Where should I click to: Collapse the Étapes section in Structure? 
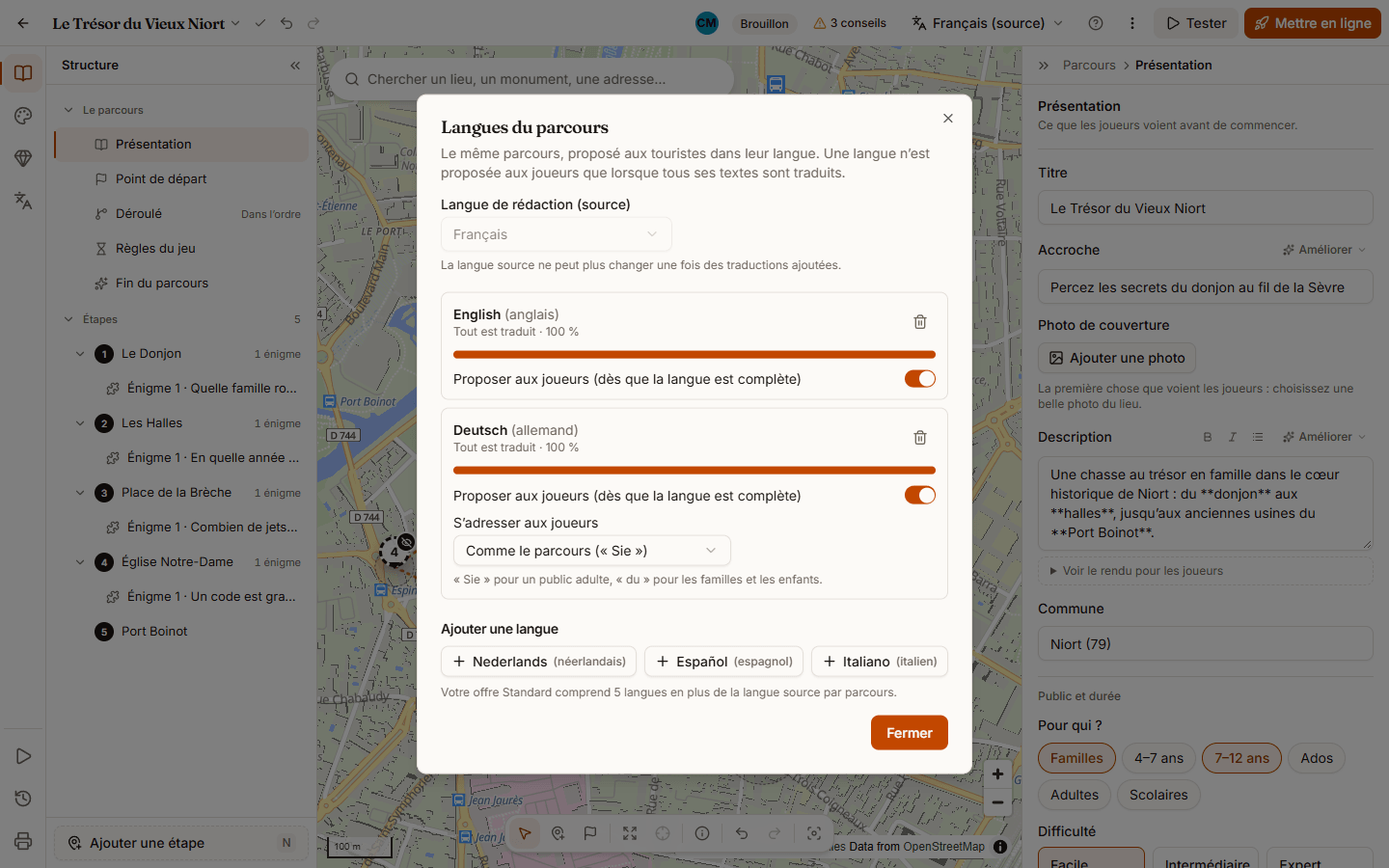[68, 319]
